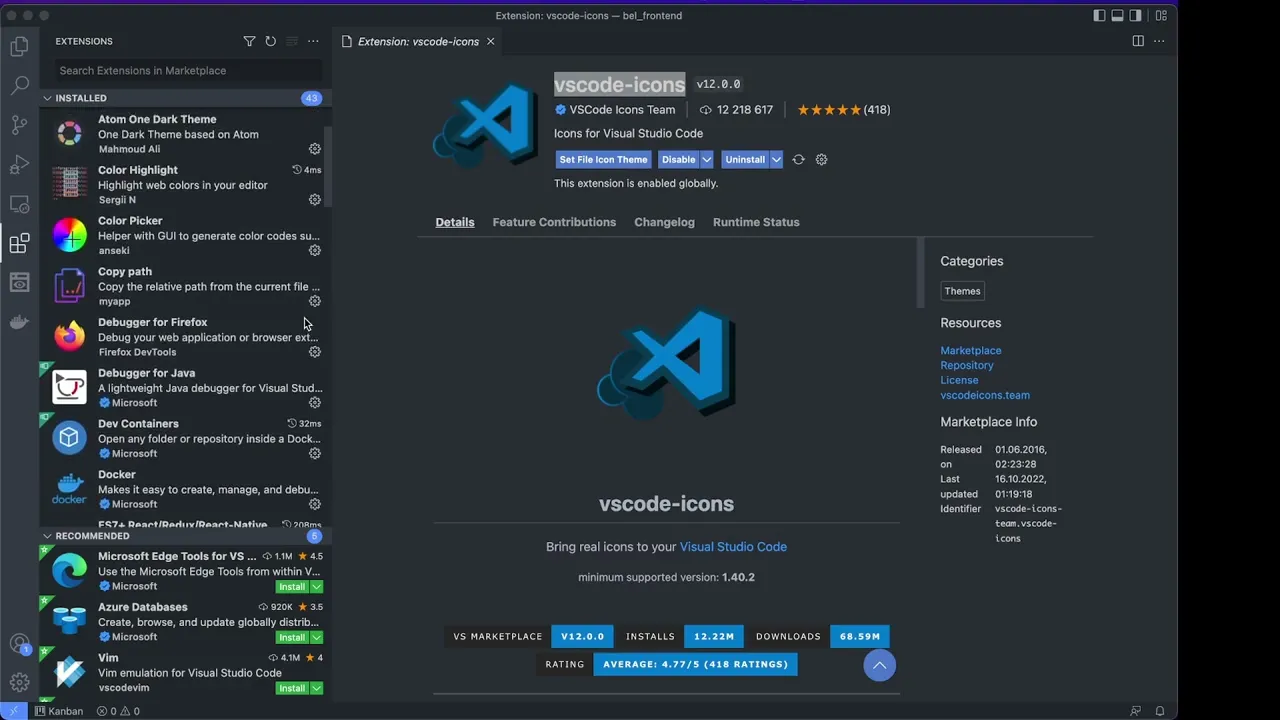Viewport: 1280px width, 720px height.
Task: Click sync icon next to Uninstall
Action: 798,159
